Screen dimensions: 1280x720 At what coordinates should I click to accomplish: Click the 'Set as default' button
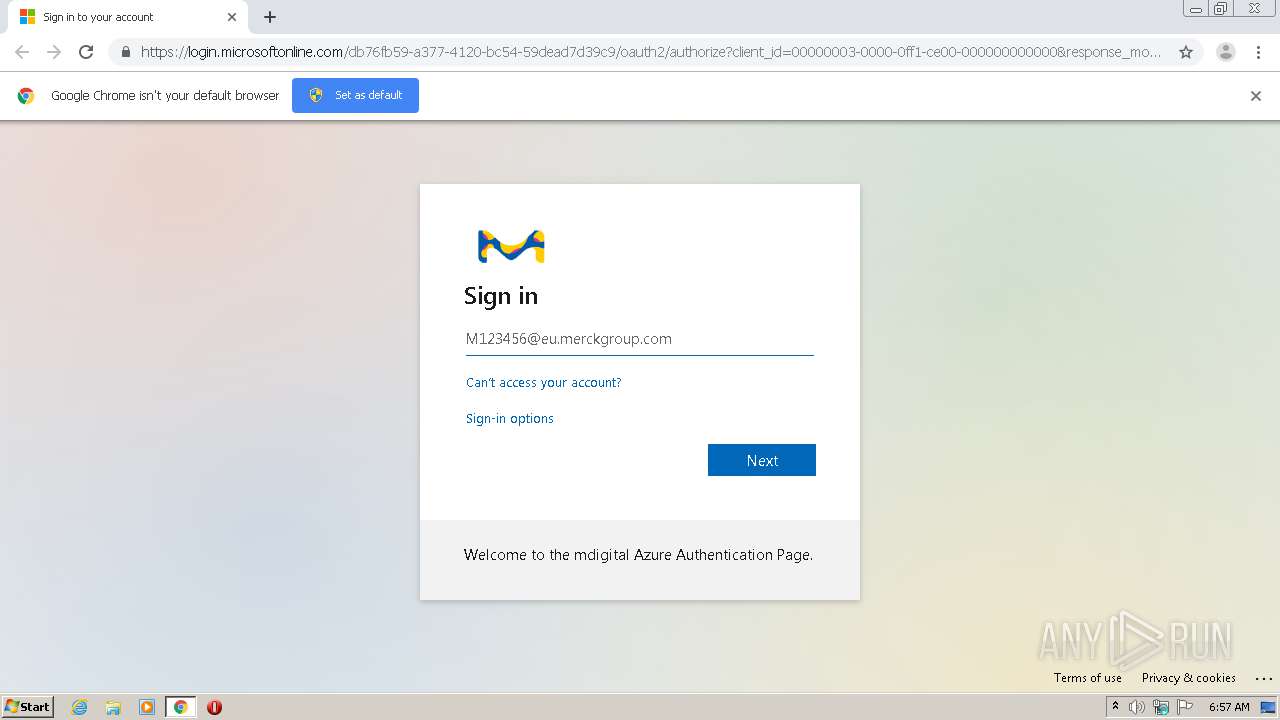pyautogui.click(x=355, y=95)
